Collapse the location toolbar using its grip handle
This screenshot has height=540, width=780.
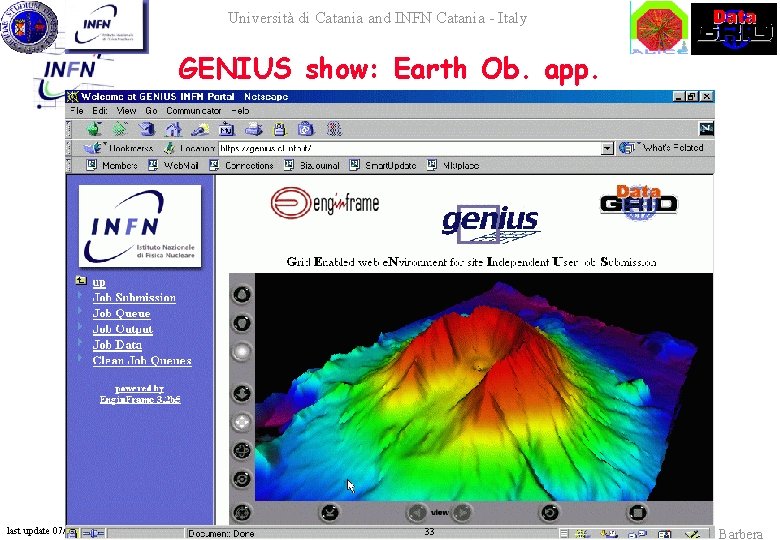(x=70, y=148)
